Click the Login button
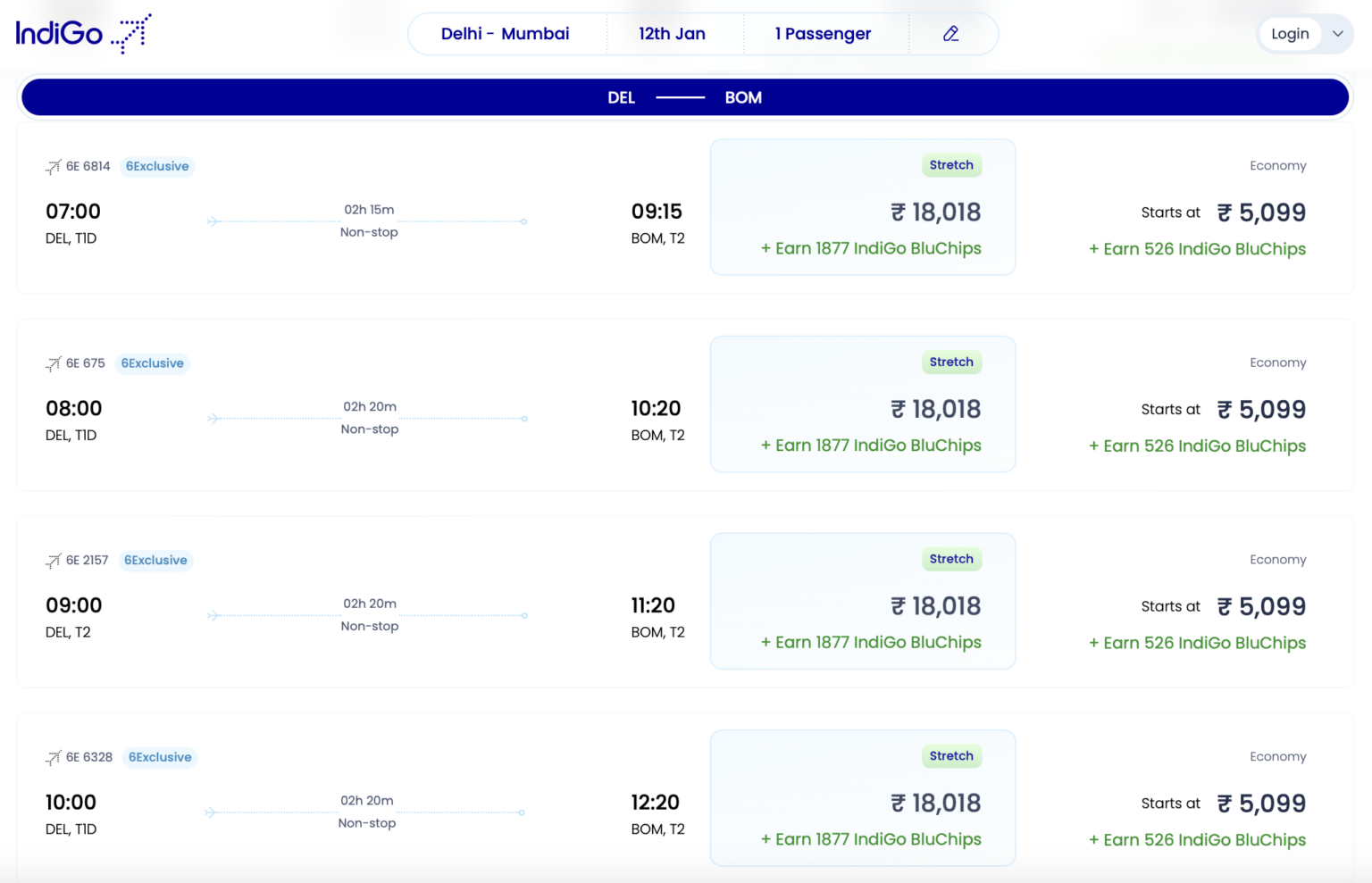 (x=1290, y=33)
